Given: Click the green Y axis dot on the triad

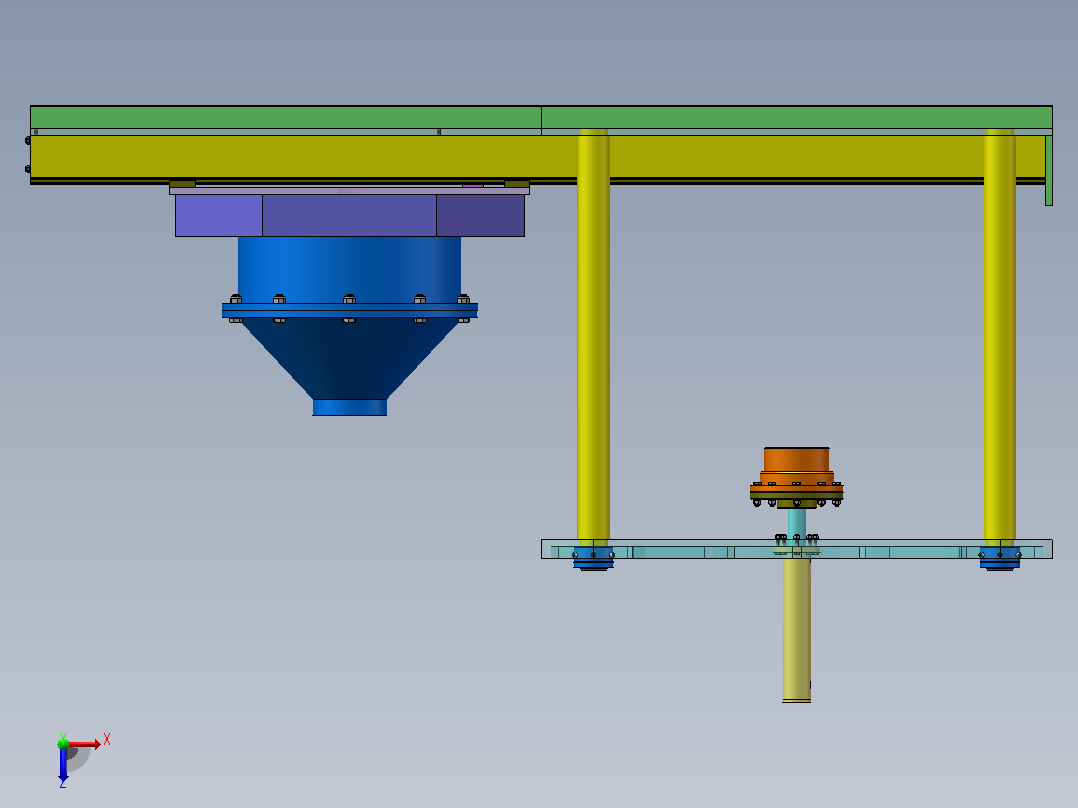Looking at the screenshot, I should click(x=63, y=743).
